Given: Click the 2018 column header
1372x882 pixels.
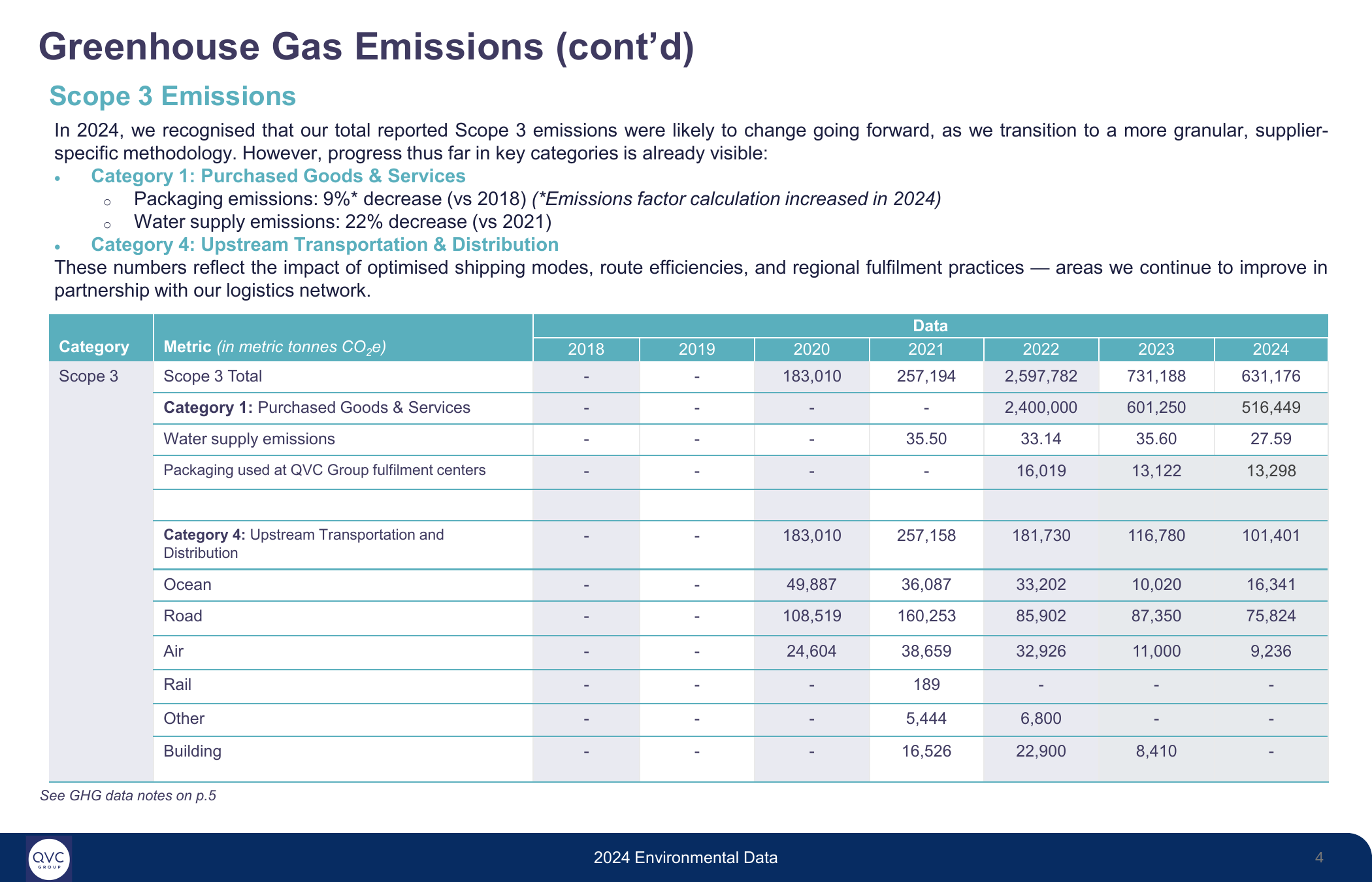Looking at the screenshot, I should point(586,350).
